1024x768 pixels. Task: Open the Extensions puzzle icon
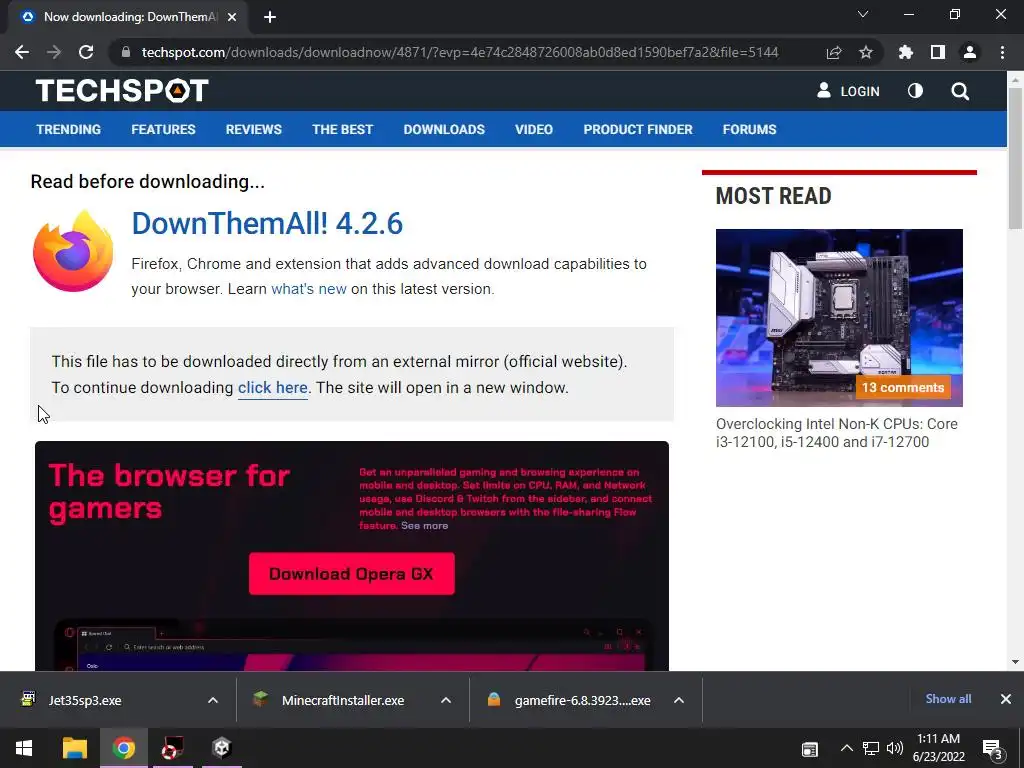906,52
